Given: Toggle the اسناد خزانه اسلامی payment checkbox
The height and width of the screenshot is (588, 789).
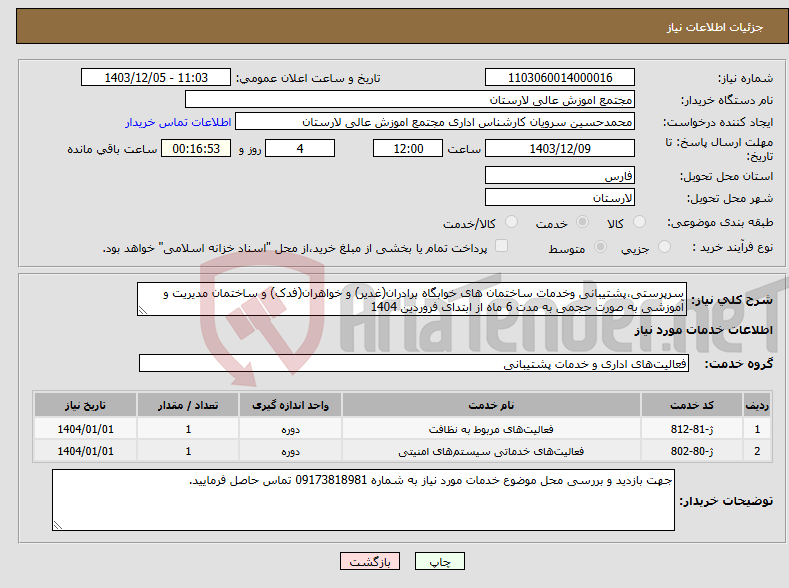Looking at the screenshot, I should [501, 245].
